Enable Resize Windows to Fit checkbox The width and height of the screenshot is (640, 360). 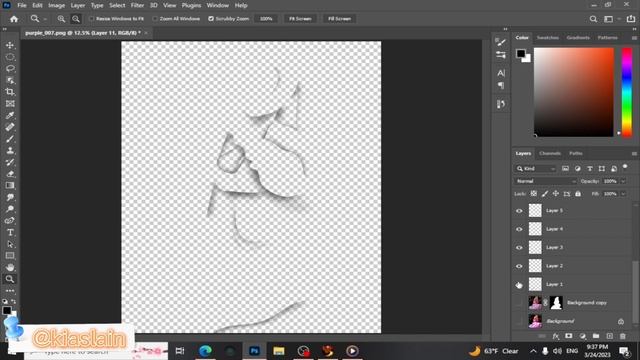(91, 19)
